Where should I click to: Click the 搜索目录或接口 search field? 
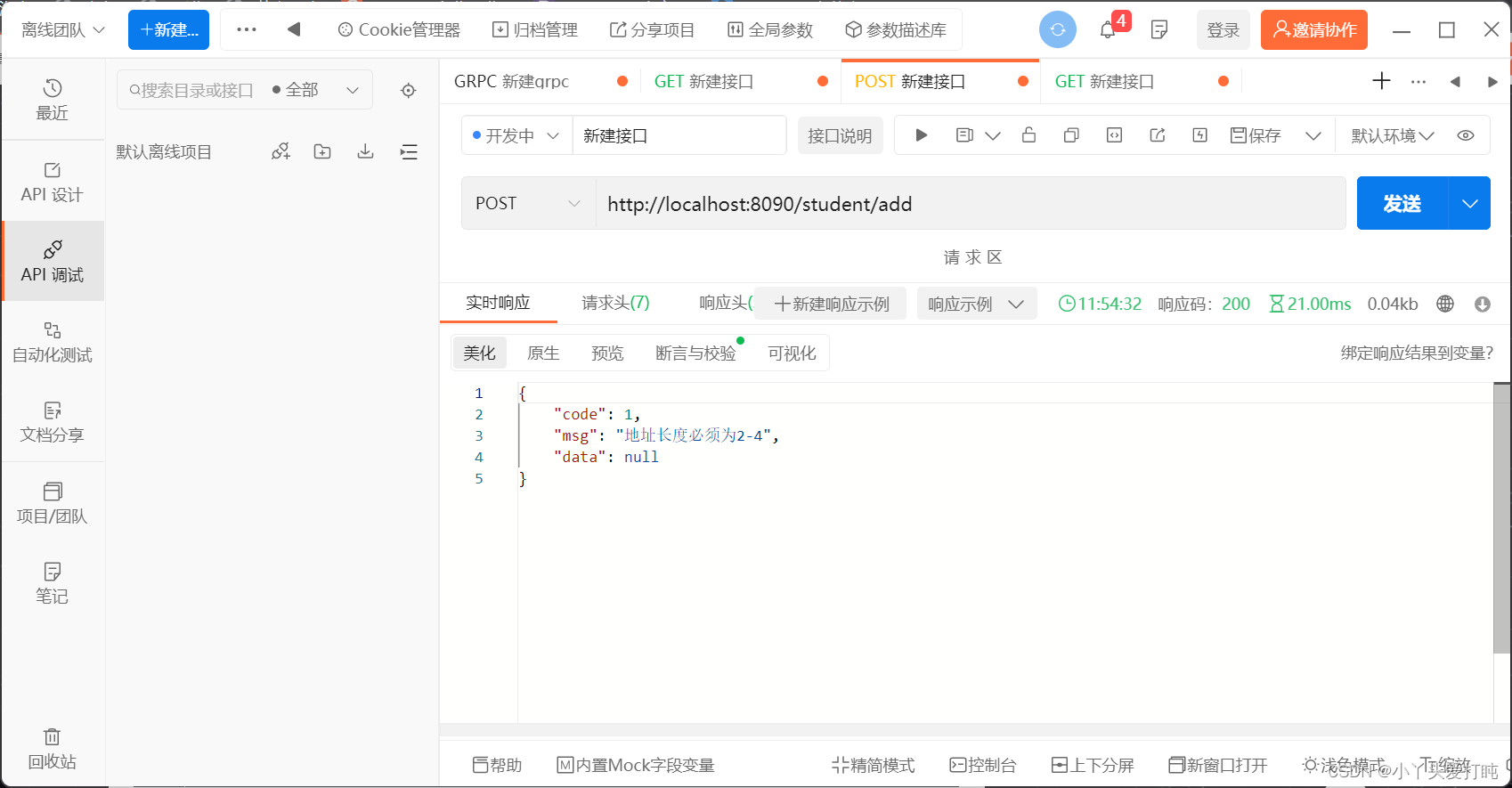point(191,90)
